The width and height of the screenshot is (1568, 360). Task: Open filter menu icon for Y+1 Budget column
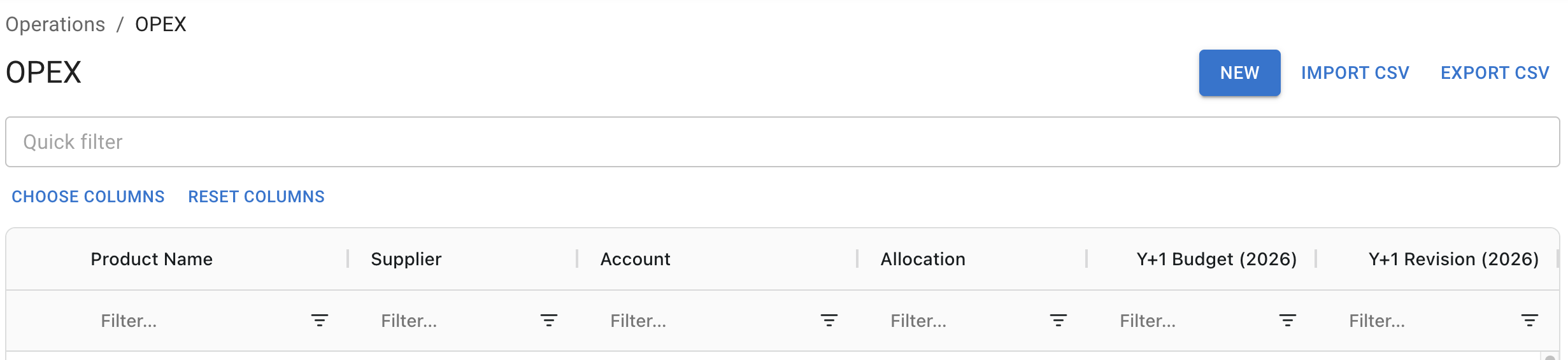[x=1288, y=321]
